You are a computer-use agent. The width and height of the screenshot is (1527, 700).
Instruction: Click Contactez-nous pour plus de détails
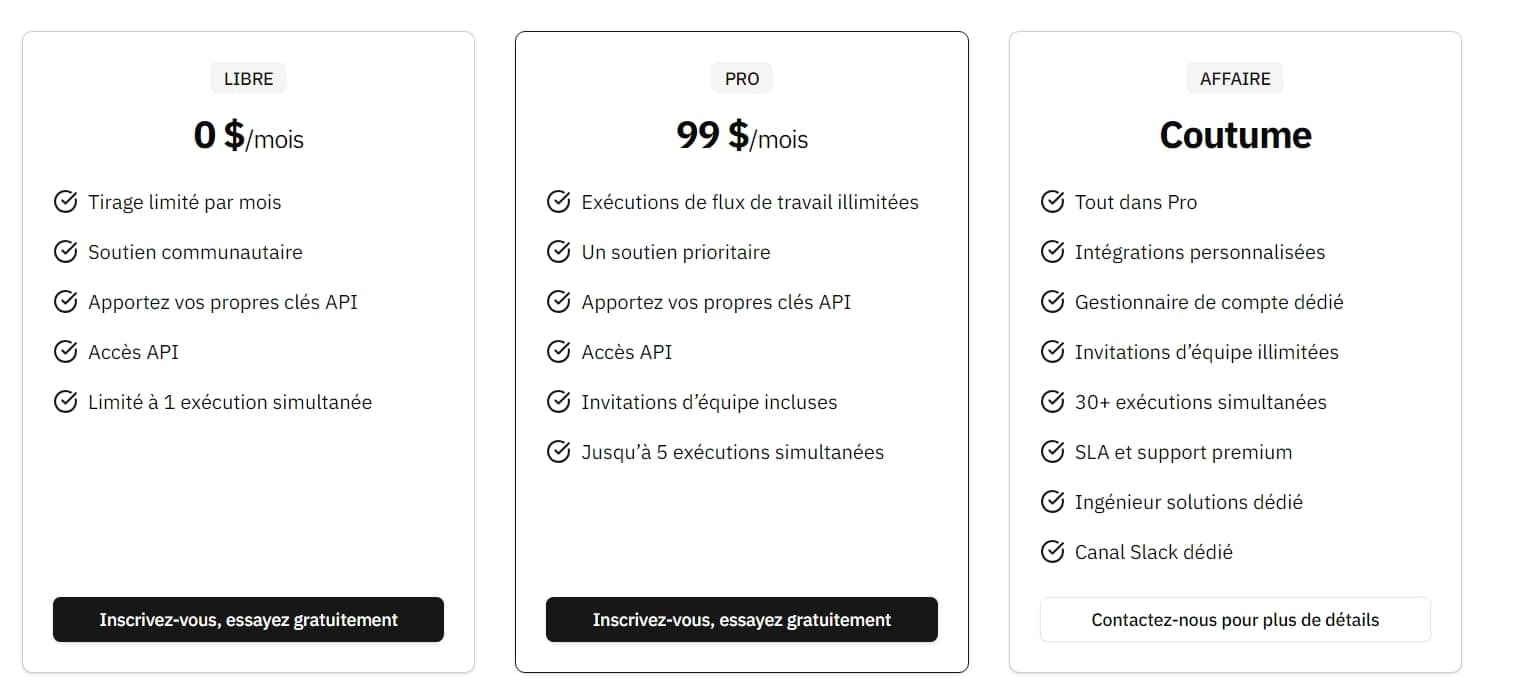pos(1235,620)
